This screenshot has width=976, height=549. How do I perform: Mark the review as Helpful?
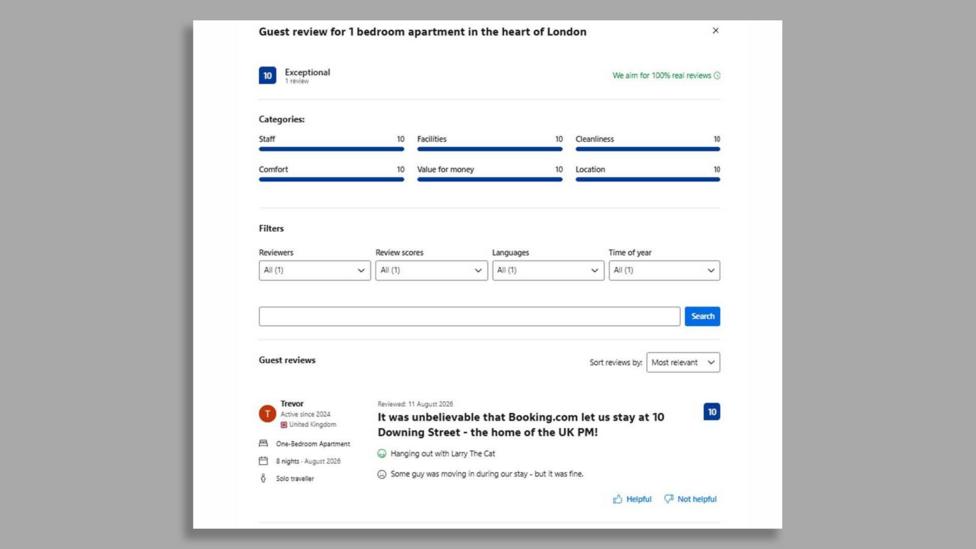point(632,499)
